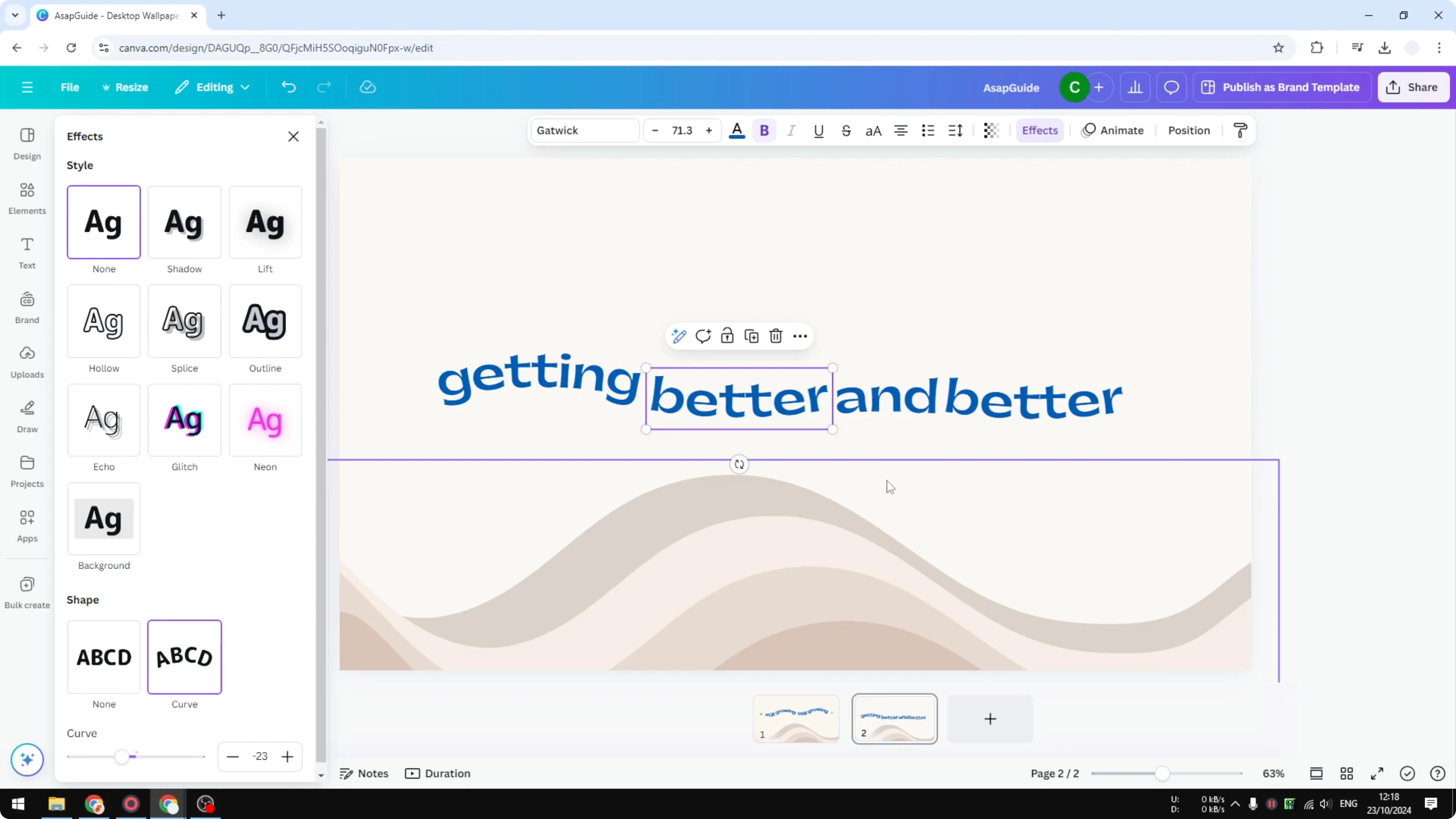Open more options on the floating toolbar
Screen dimensions: 1456x819
coord(800,335)
